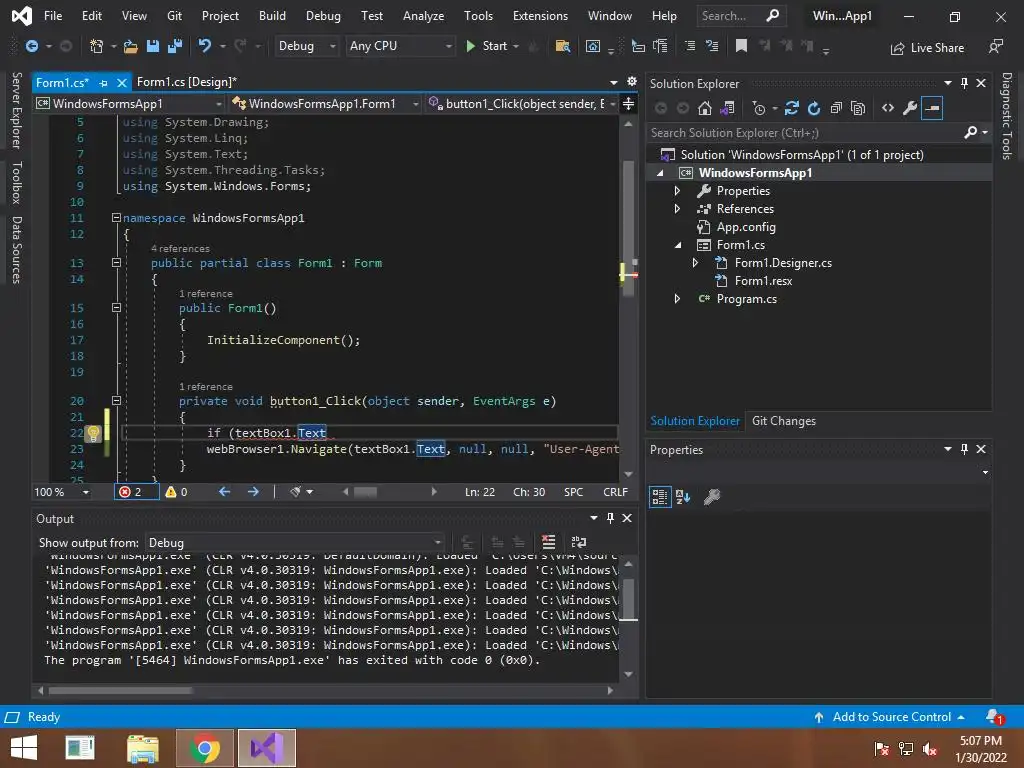Click the New Project toolbar icon
This screenshot has height=768, width=1024.
click(x=97, y=46)
